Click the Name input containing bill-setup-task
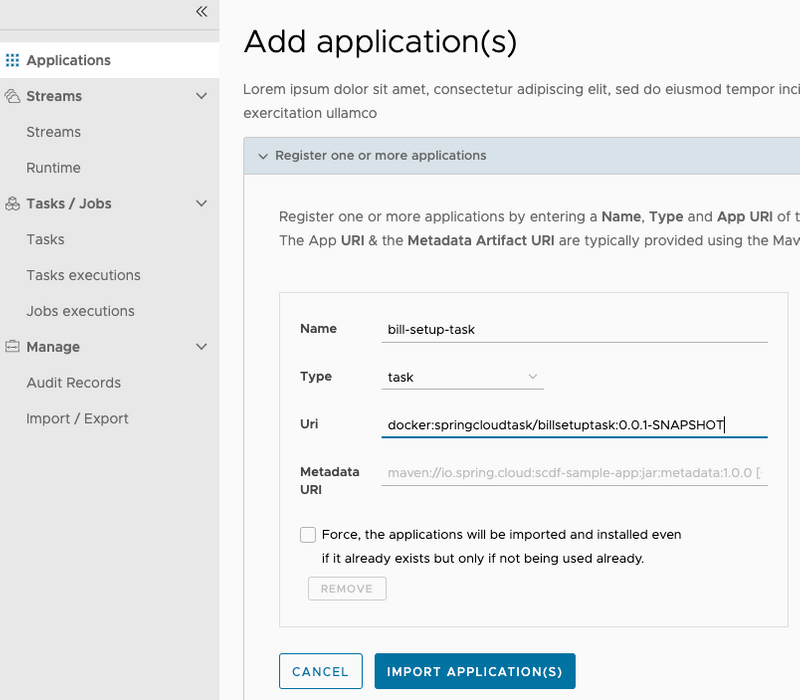The width and height of the screenshot is (800, 700). (x=574, y=328)
